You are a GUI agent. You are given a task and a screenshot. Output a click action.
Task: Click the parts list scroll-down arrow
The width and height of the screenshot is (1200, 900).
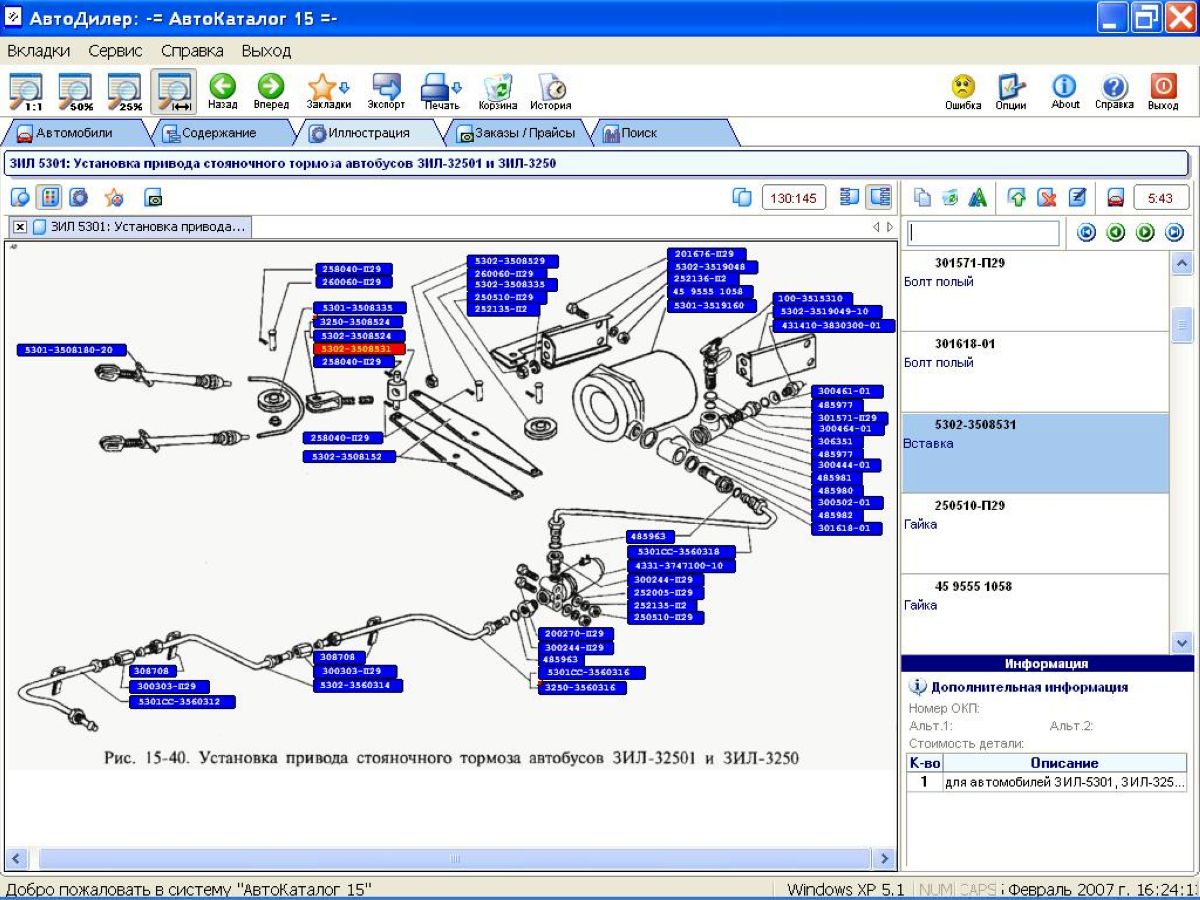[1182, 643]
